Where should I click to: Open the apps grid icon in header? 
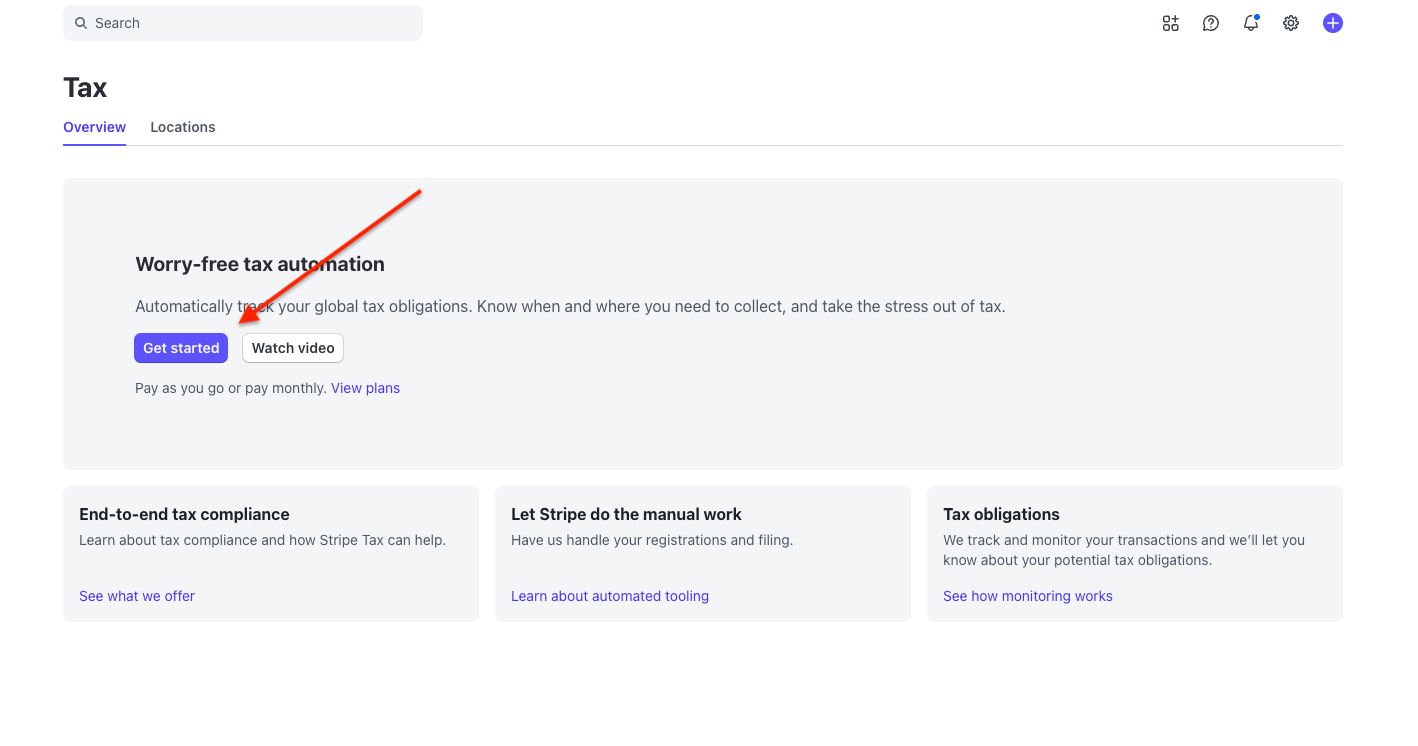(x=1170, y=23)
